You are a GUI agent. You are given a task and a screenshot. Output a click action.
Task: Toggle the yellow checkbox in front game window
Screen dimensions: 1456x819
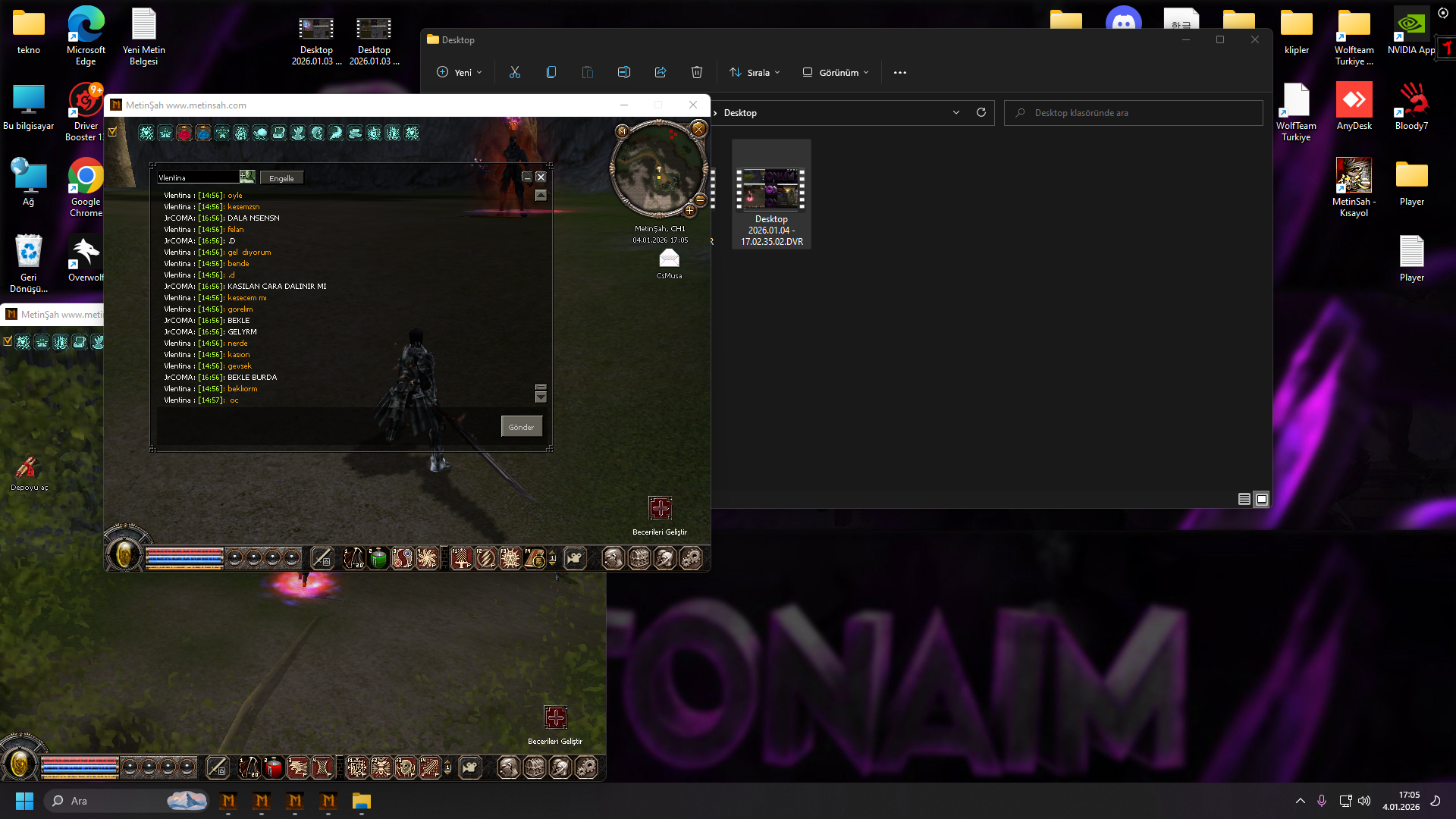113,132
